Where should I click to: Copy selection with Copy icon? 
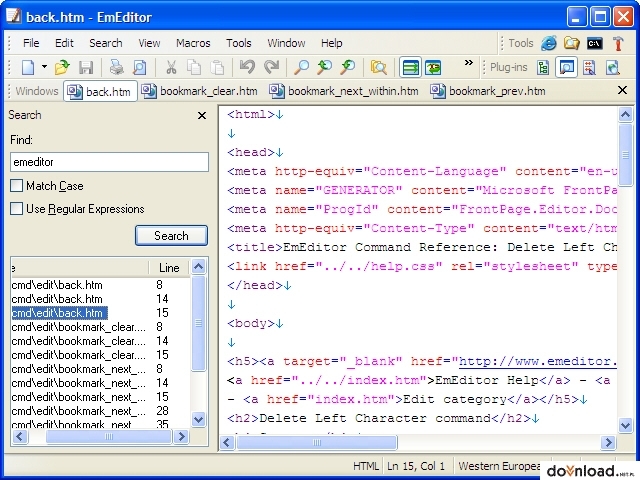(x=194, y=67)
